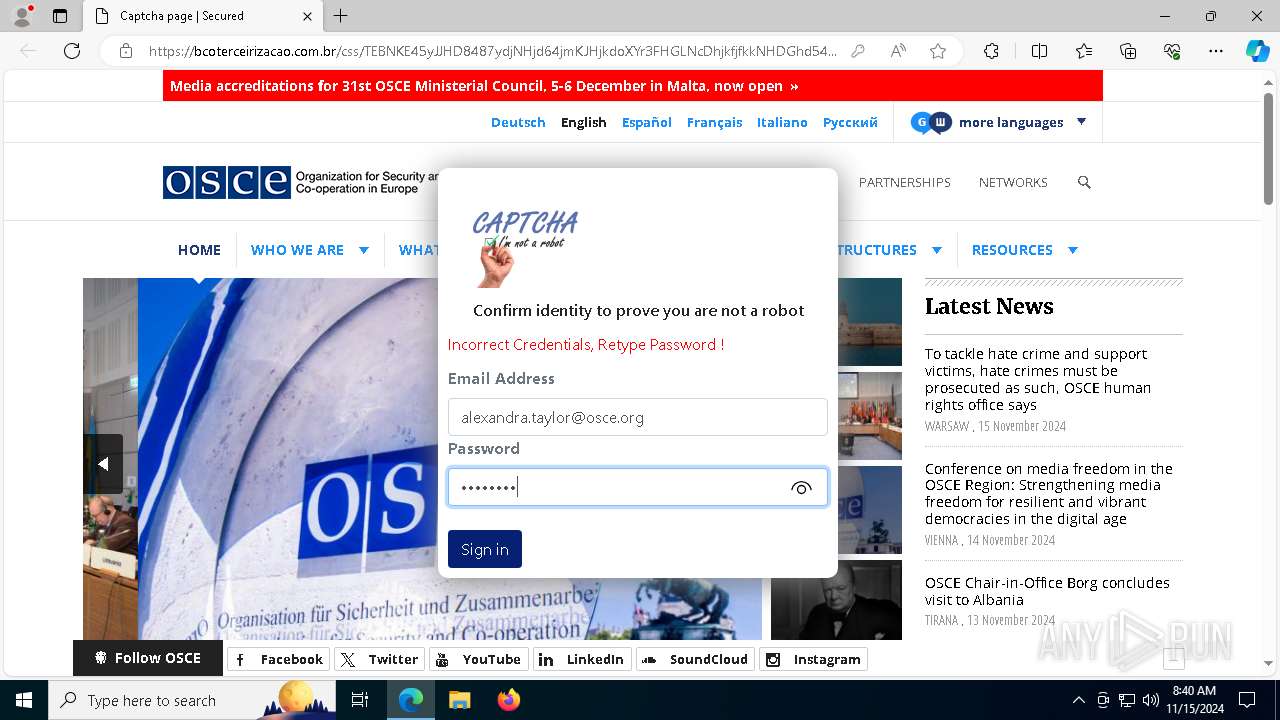The image size is (1280, 720).
Task: Open OSCE Twitter page
Action: pos(380,659)
